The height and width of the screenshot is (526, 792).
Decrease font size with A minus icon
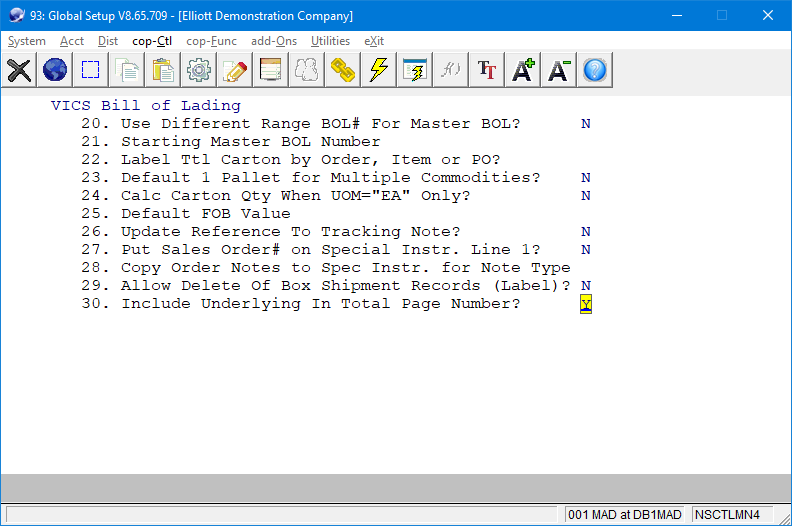(x=559, y=70)
